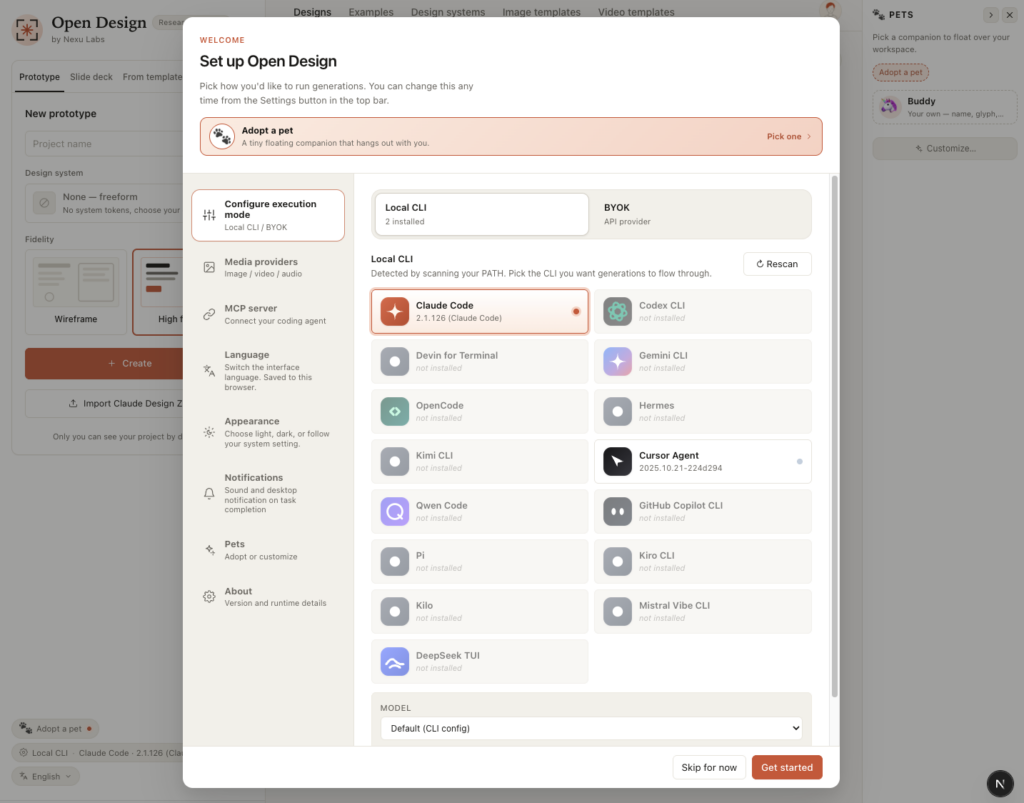Click the Open Design logo icon

click(x=27, y=29)
